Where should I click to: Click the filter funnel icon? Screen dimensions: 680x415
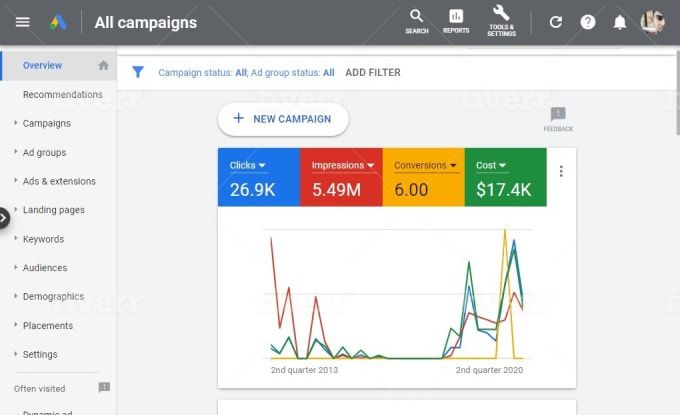(138, 72)
